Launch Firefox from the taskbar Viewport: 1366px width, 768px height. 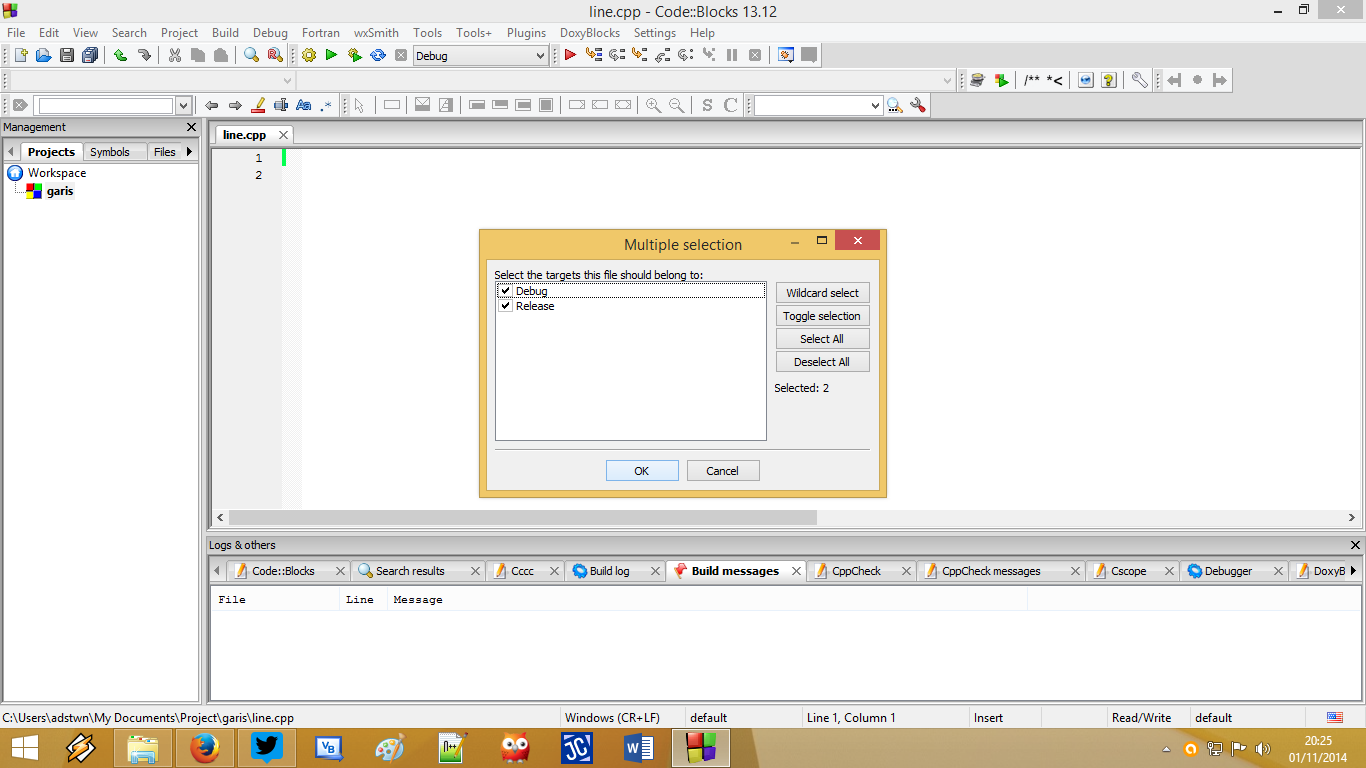click(x=204, y=748)
